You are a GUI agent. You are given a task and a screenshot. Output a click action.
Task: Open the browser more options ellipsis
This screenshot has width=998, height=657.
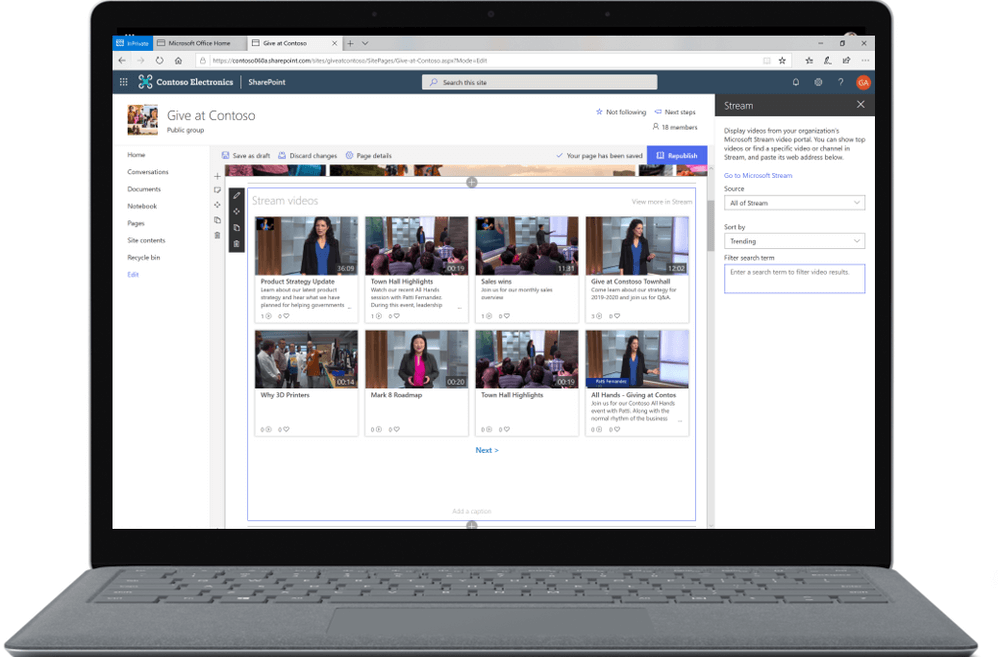coord(865,60)
